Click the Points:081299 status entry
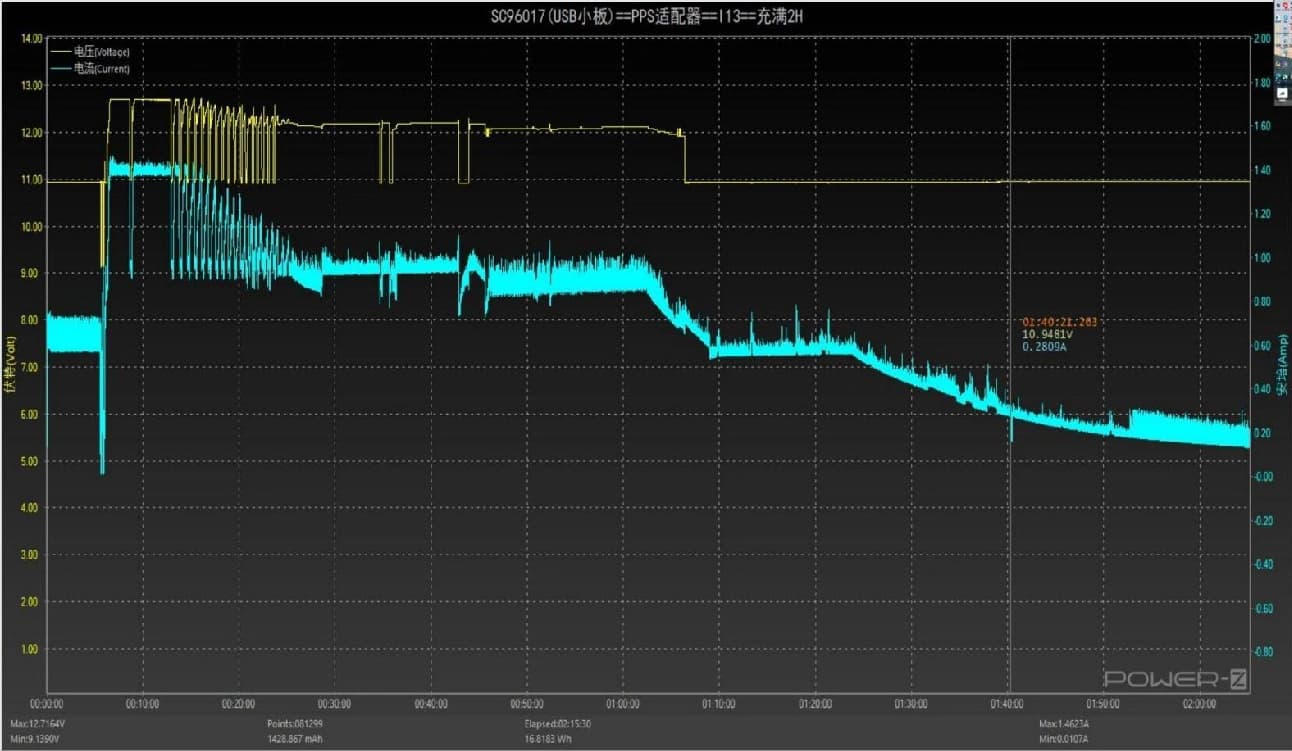Image resolution: width=1292 pixels, height=751 pixels. (x=296, y=724)
